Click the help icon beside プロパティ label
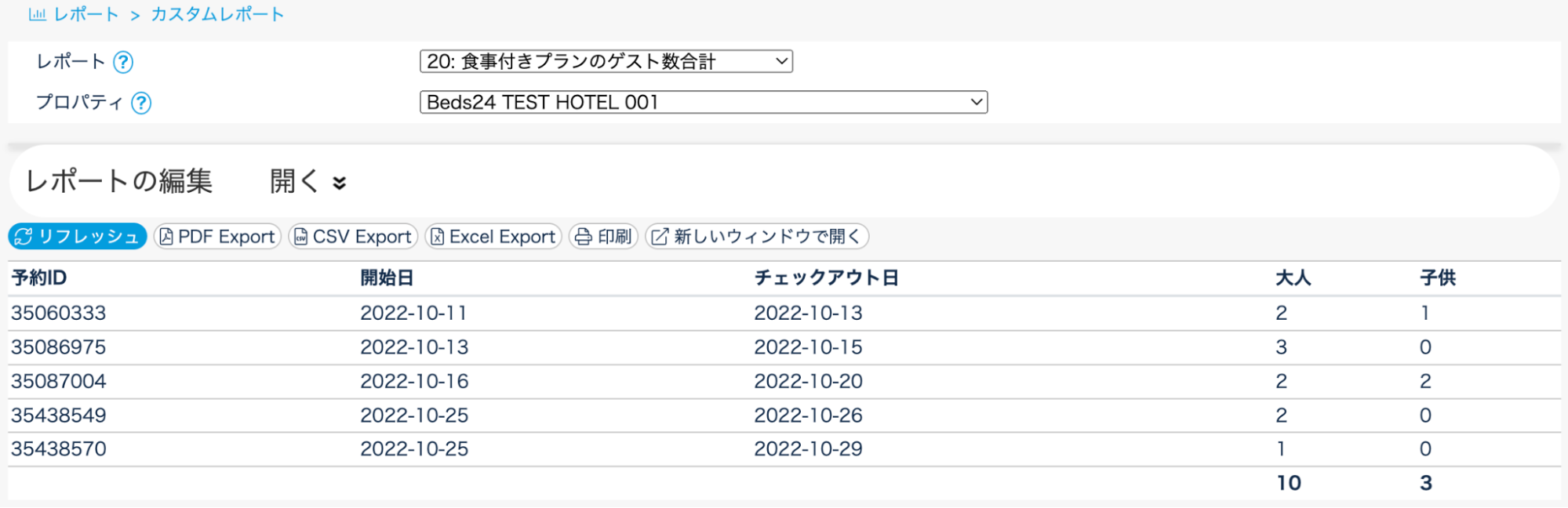The image size is (1568, 508). [141, 103]
